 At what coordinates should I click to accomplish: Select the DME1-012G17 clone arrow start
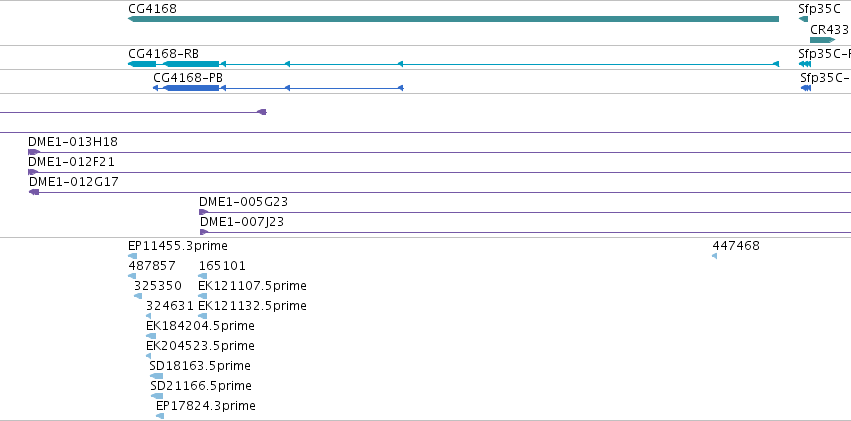tap(34, 192)
